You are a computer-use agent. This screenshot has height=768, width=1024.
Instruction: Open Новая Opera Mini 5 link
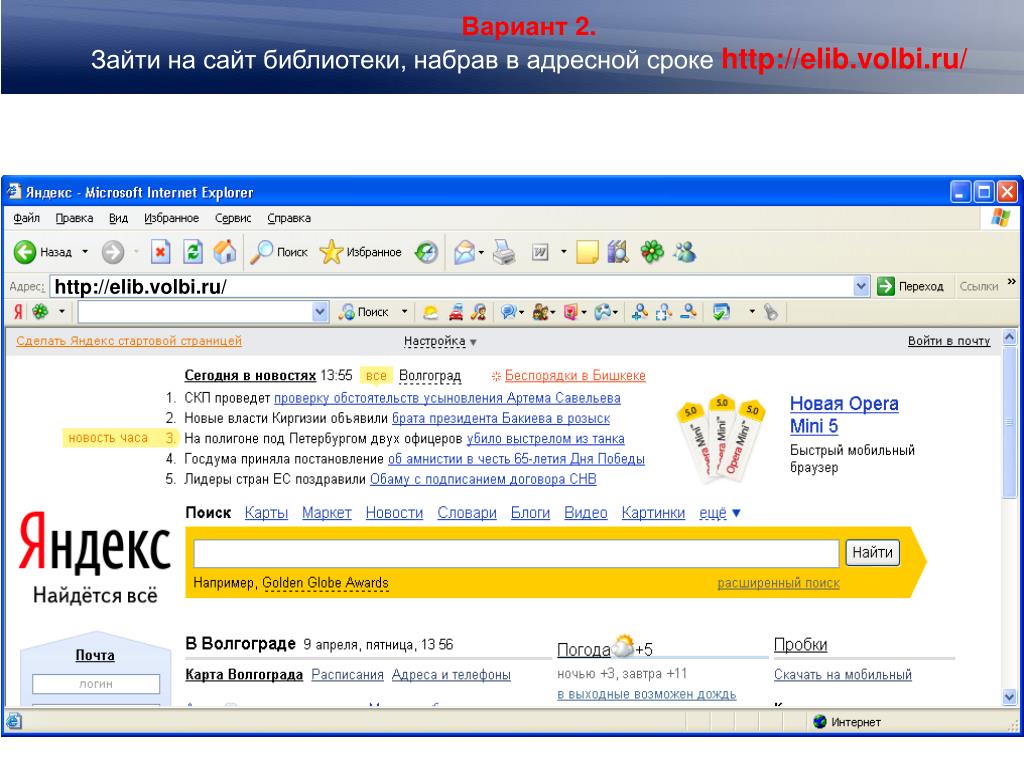click(x=844, y=415)
